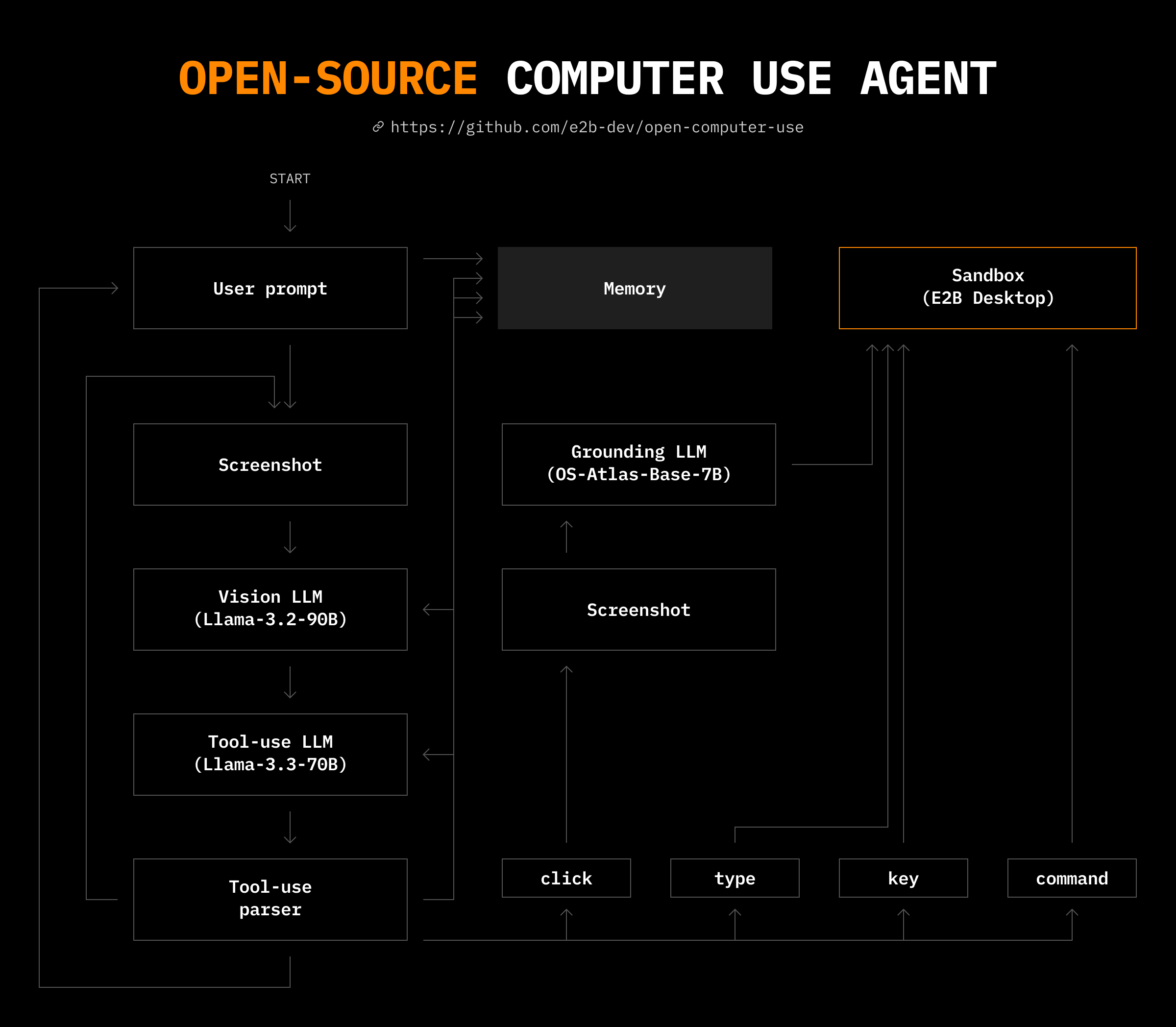
Task: Click the arrow below the START label
Action: pyautogui.click(x=290, y=216)
